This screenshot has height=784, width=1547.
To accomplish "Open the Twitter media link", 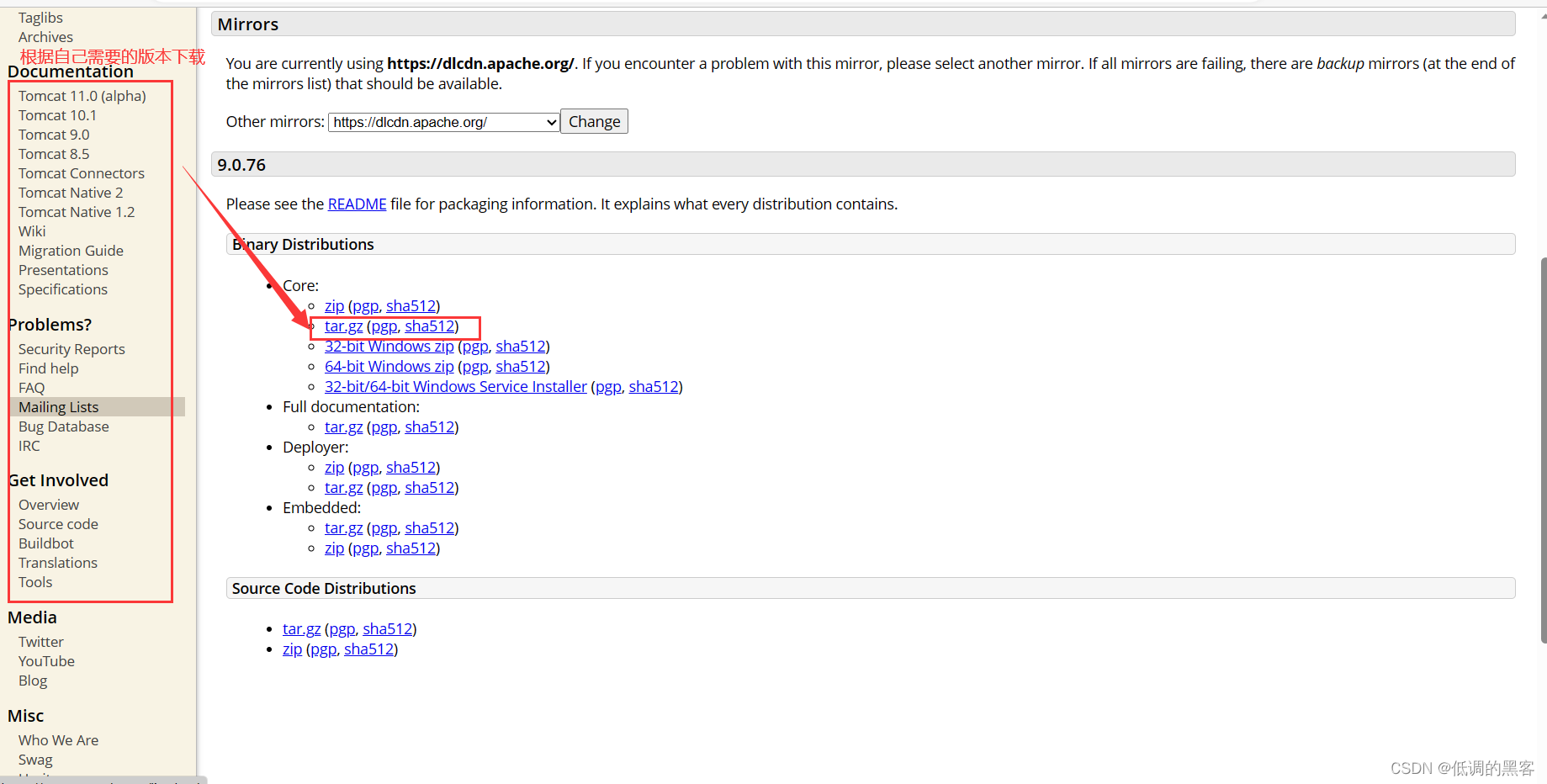I will point(41,642).
